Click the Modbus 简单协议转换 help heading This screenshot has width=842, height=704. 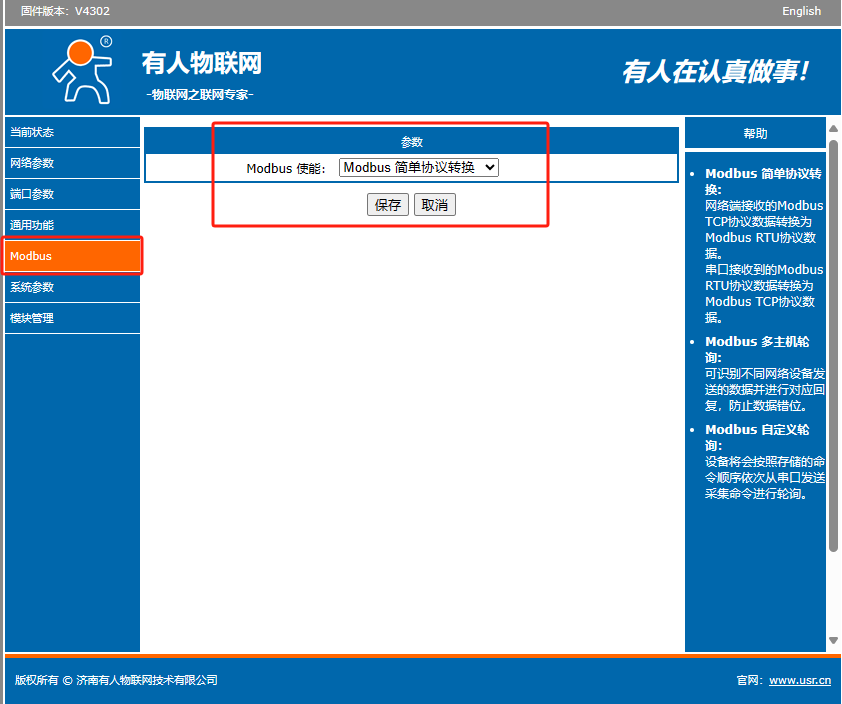coord(763,182)
